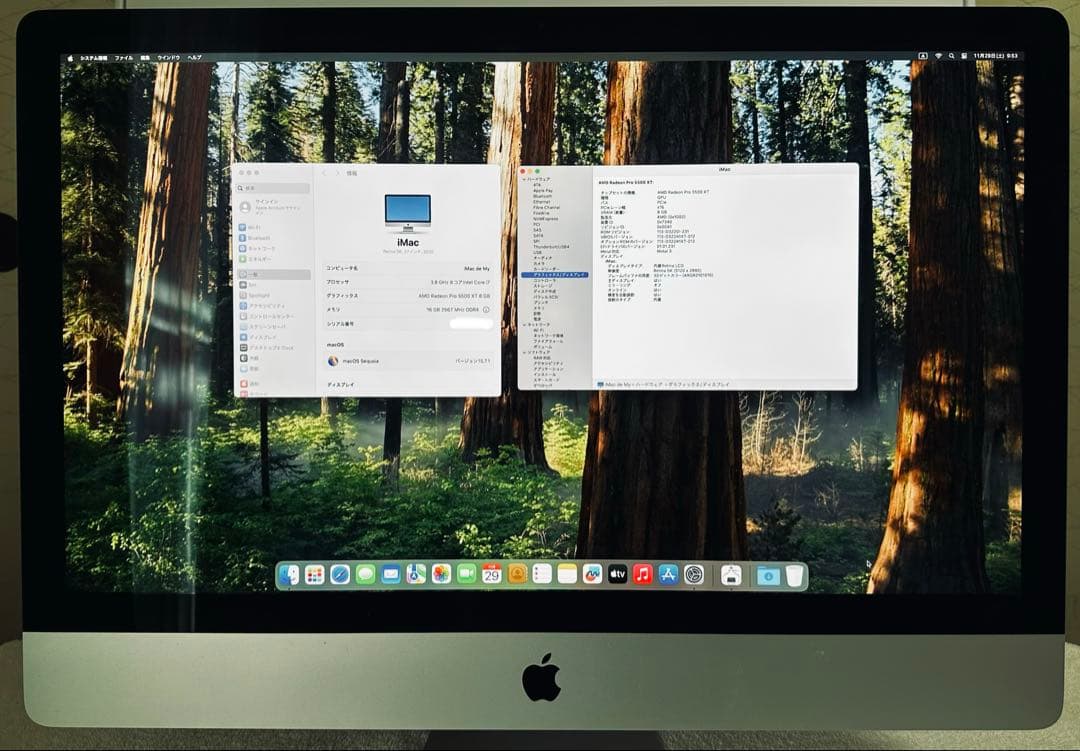
Task: Open FaceTime from the Dock
Action: click(464, 575)
